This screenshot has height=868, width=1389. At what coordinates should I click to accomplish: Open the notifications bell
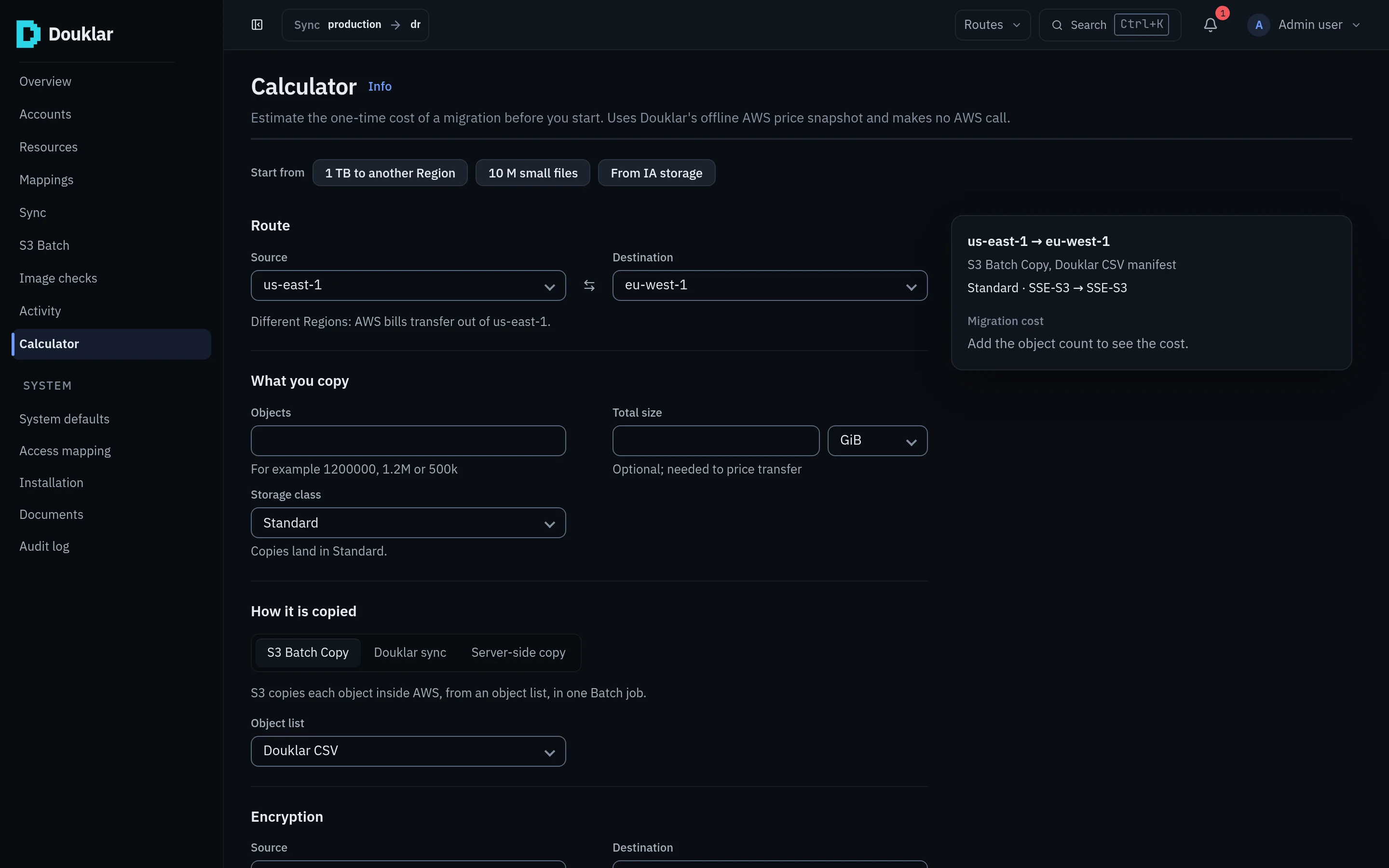1211,25
